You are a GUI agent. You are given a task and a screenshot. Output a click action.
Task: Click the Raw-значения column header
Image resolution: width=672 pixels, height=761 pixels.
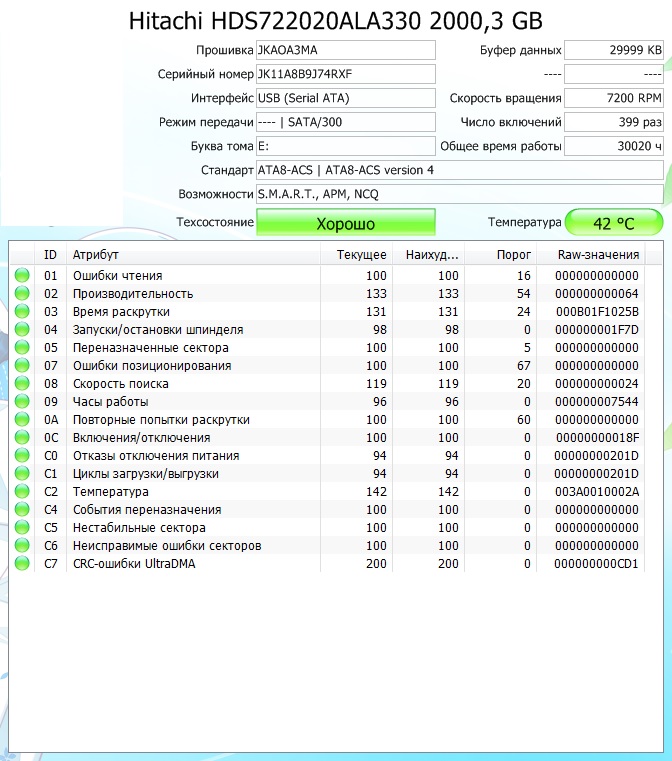click(590, 254)
